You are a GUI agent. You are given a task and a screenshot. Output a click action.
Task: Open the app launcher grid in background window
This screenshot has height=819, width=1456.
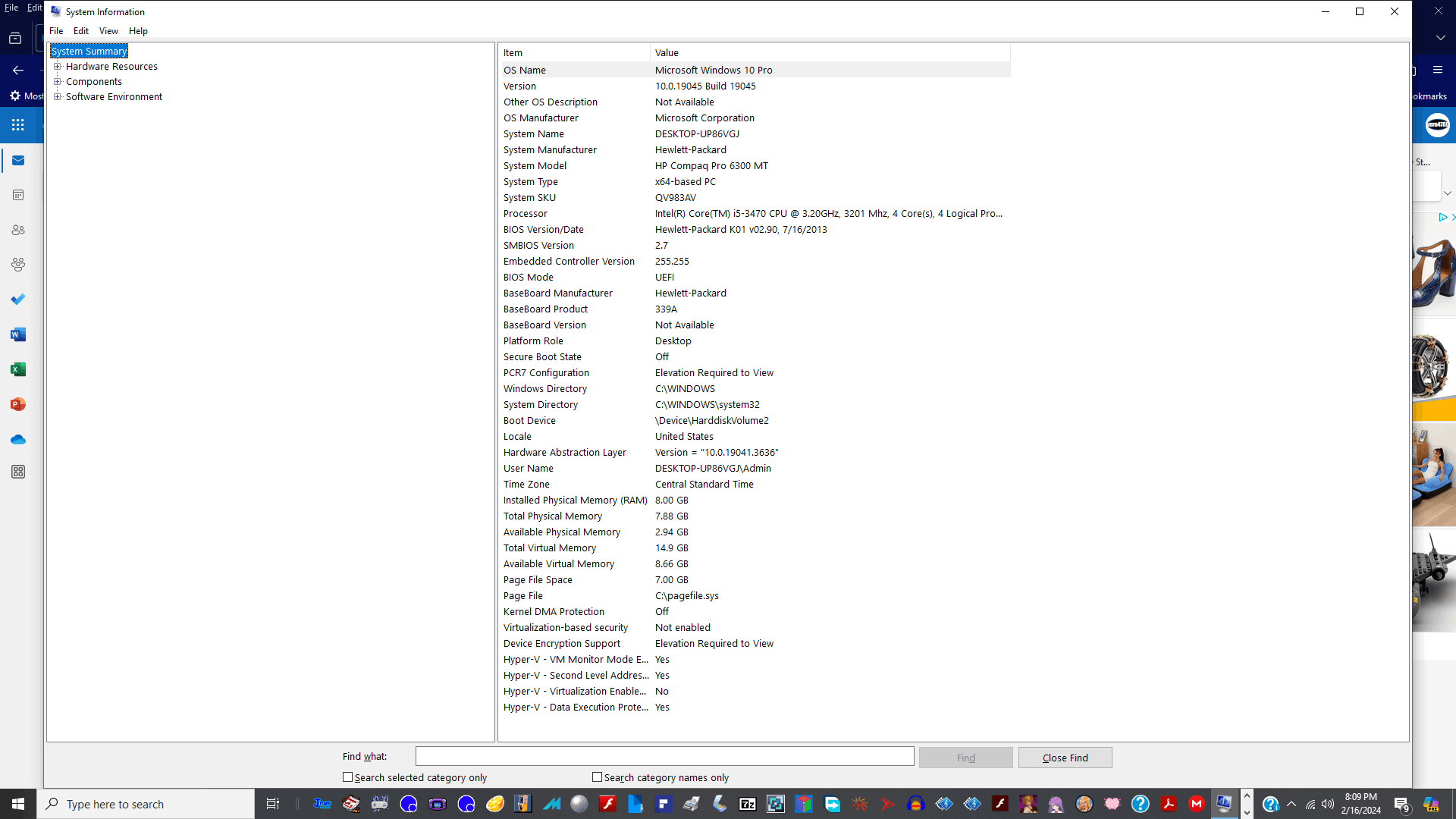(x=18, y=124)
